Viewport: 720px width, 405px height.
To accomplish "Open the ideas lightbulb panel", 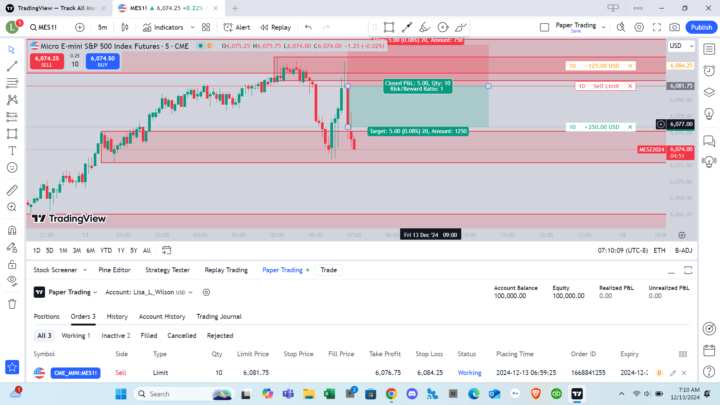I will 709,114.
